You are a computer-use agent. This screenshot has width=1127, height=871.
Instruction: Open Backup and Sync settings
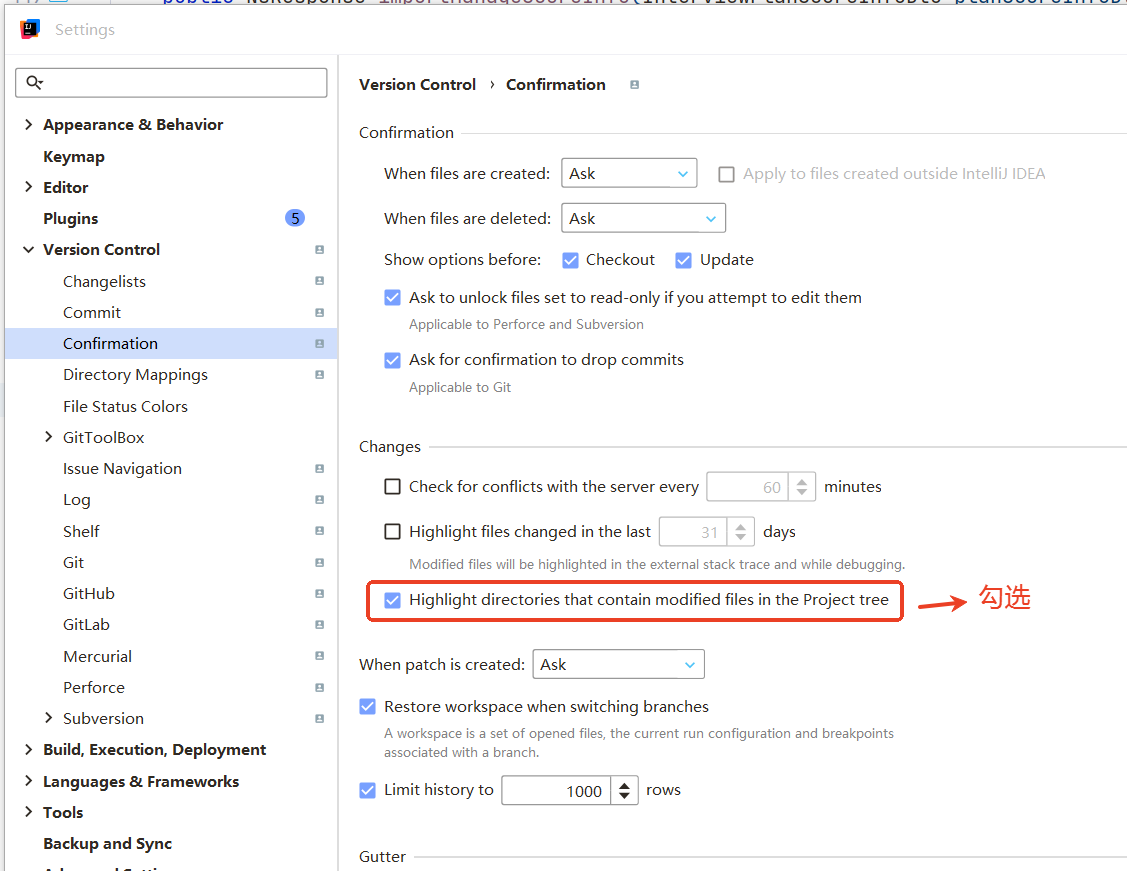[107, 844]
